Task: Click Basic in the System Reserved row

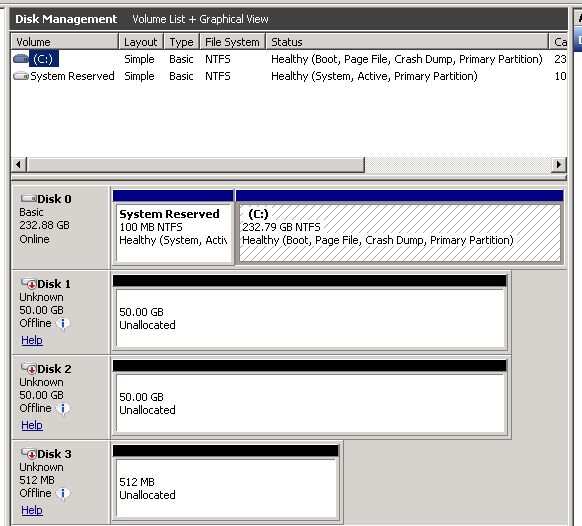Action: pyautogui.click(x=181, y=76)
